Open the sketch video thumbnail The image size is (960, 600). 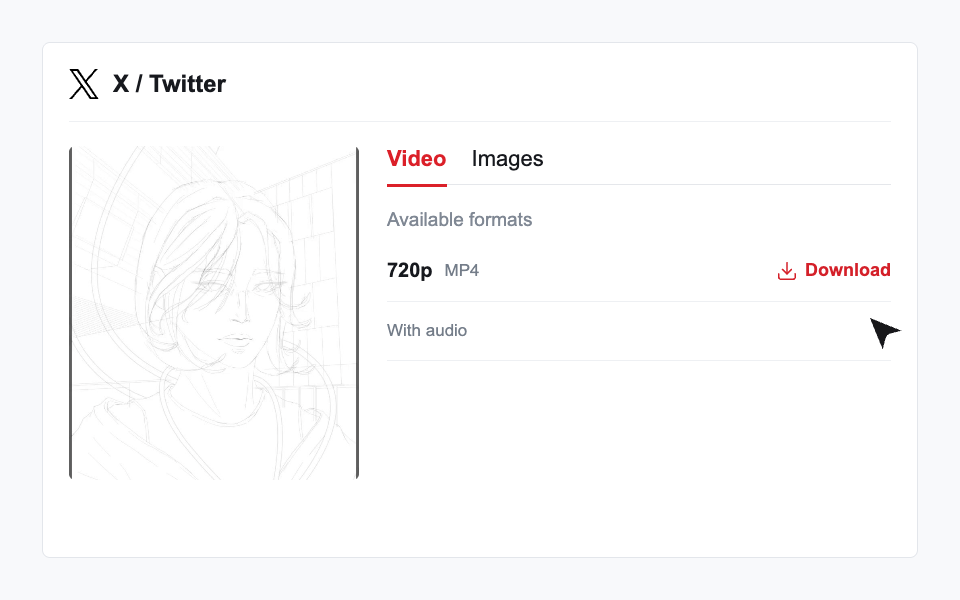(214, 313)
